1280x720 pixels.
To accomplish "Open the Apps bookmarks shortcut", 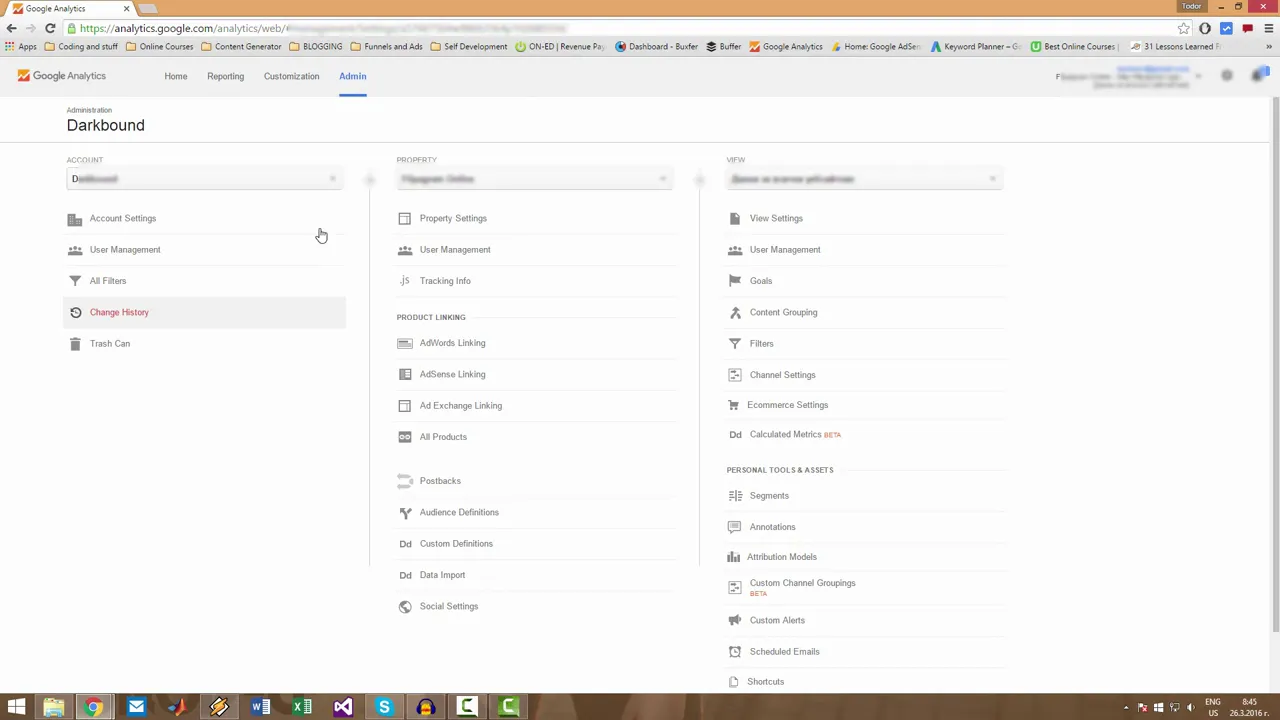I will coord(21,46).
